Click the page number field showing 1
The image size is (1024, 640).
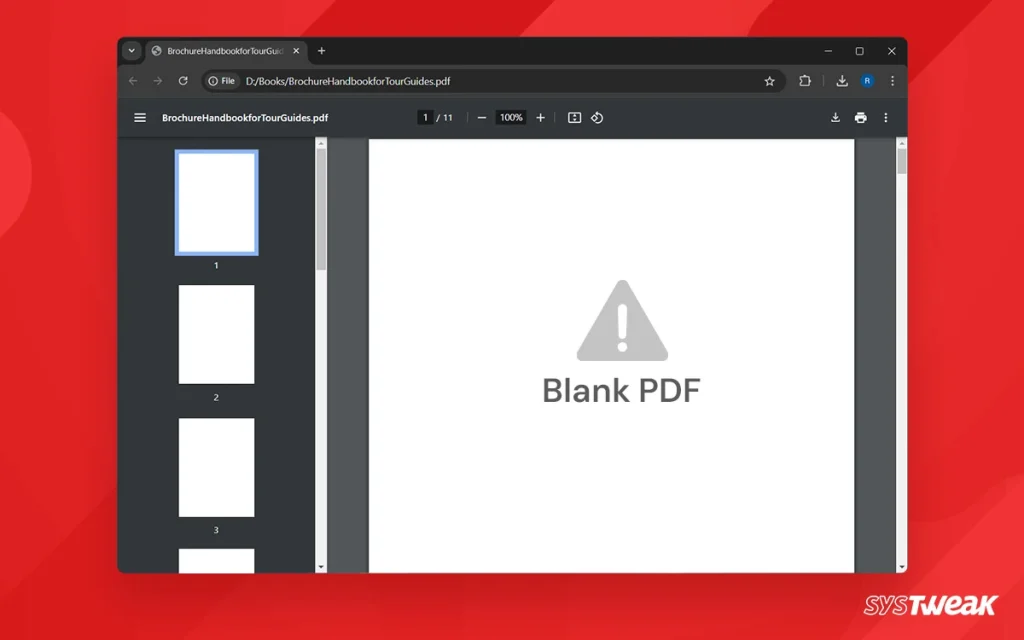[x=425, y=118]
